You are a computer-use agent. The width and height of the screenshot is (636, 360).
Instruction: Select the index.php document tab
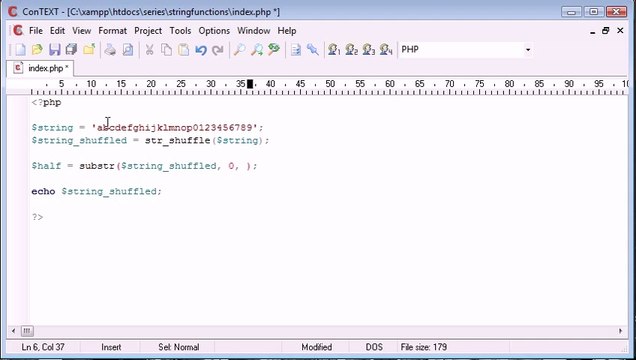(x=40, y=68)
